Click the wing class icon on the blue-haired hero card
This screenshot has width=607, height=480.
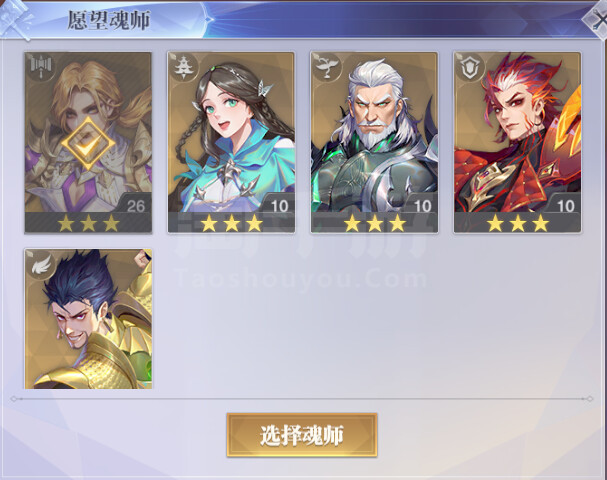pyautogui.click(x=41, y=263)
